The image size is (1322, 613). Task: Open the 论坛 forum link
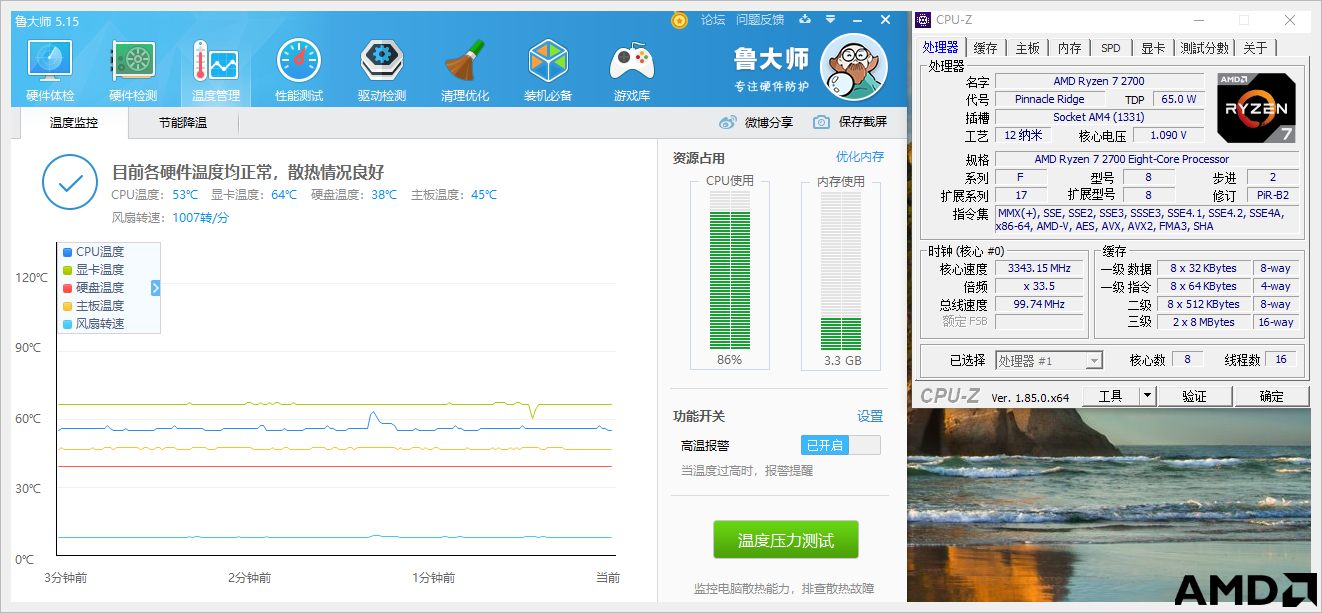coord(713,19)
